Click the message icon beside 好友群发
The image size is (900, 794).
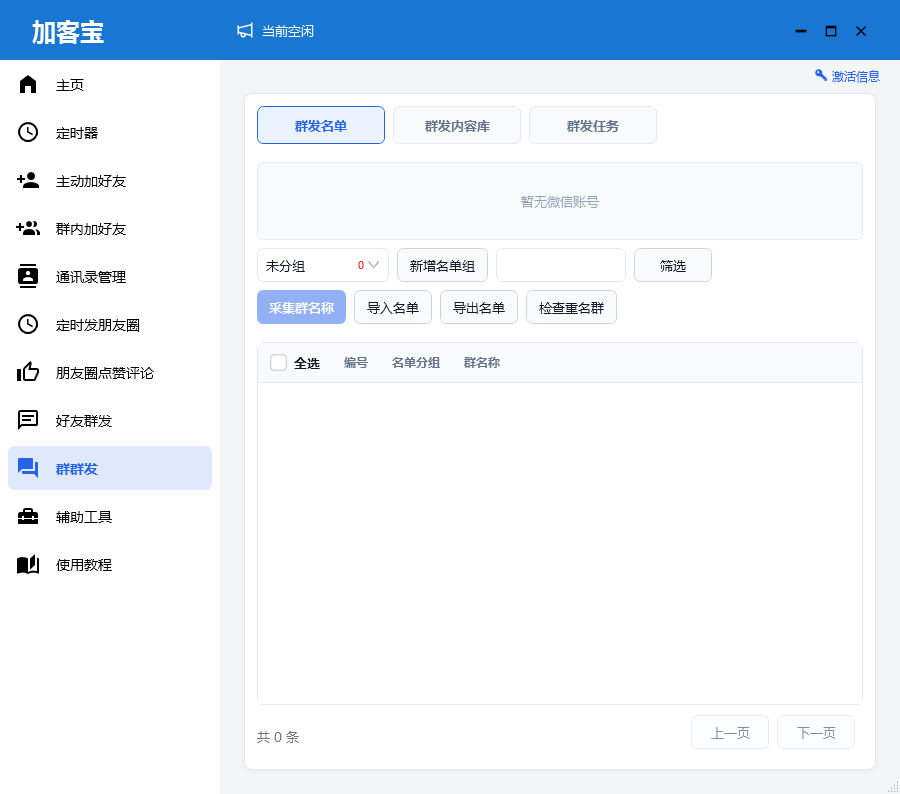click(x=28, y=420)
